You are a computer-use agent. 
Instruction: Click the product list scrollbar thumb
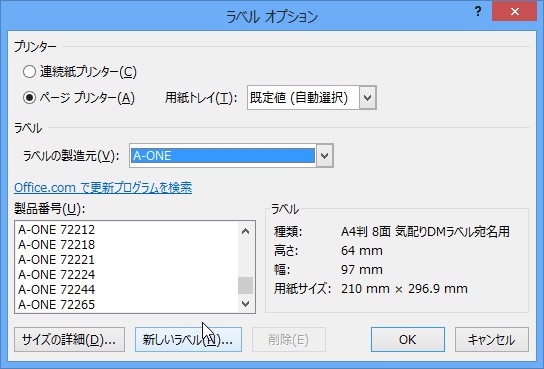coord(246,285)
